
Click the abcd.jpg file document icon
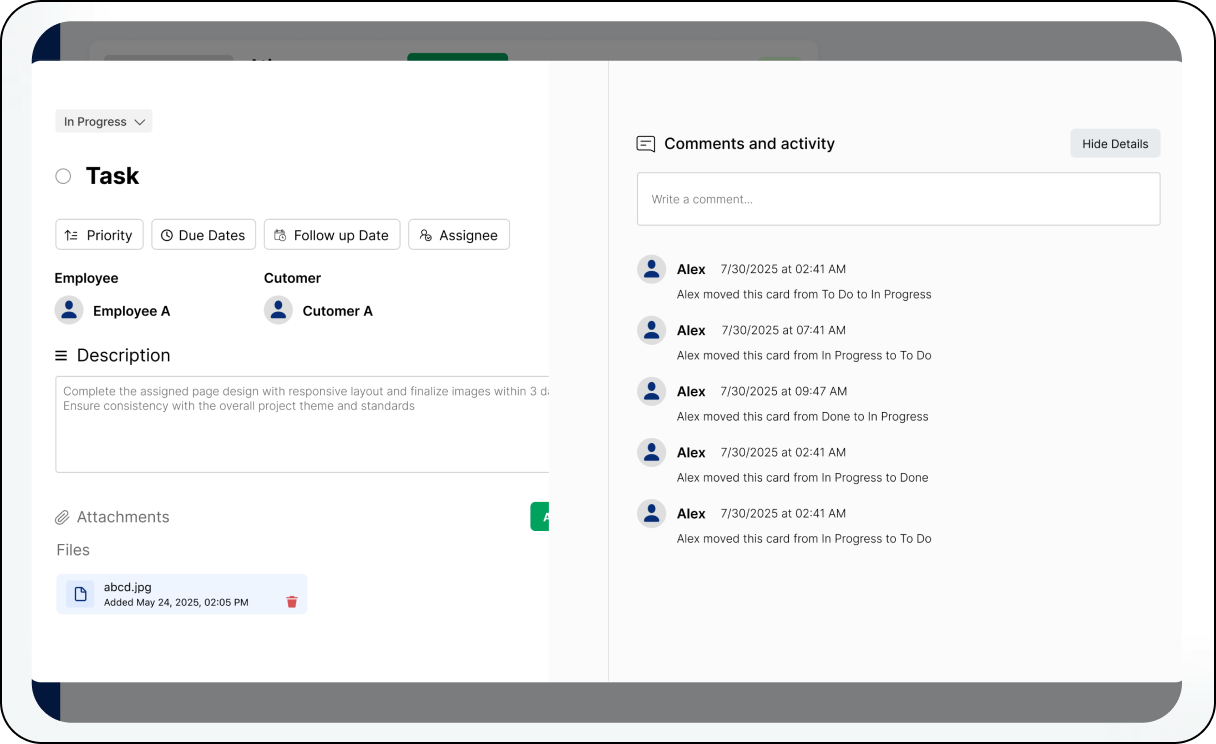[x=80, y=594]
